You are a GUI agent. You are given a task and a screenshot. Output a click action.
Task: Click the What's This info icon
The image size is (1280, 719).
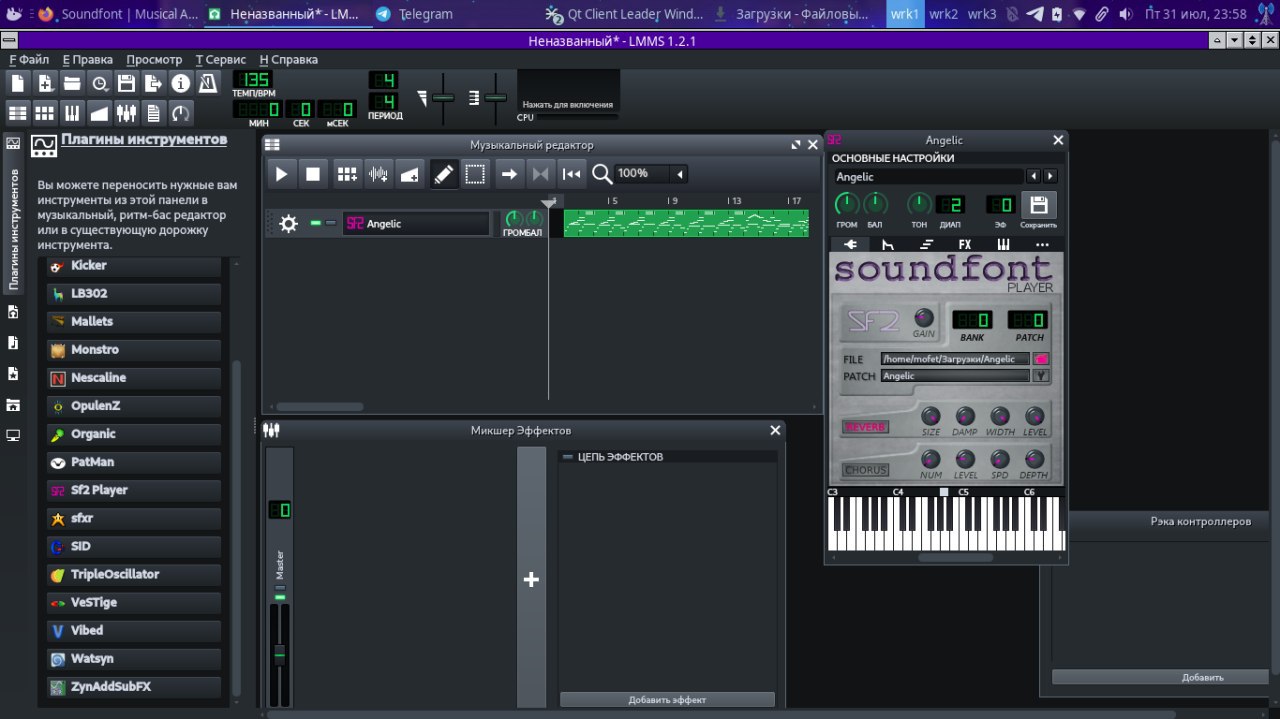coord(180,83)
